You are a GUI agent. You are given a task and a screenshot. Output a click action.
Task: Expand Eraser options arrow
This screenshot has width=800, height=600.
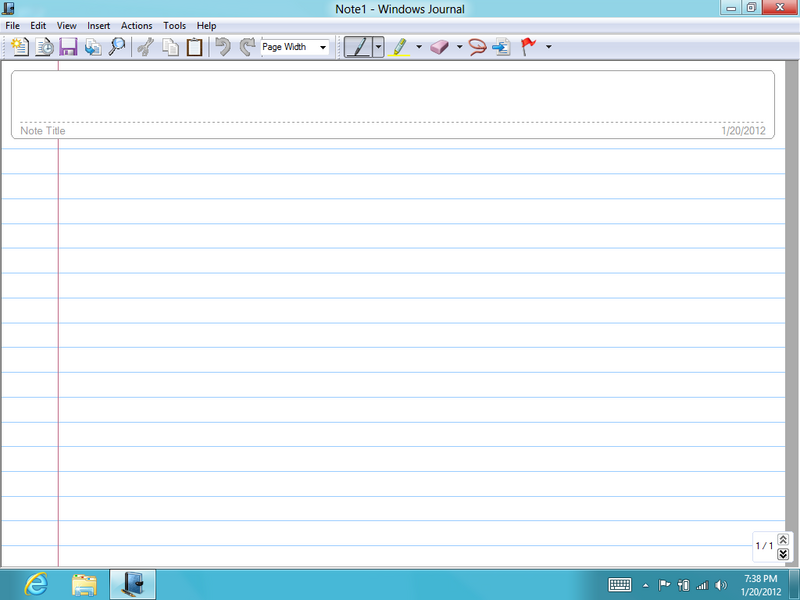[x=459, y=47]
